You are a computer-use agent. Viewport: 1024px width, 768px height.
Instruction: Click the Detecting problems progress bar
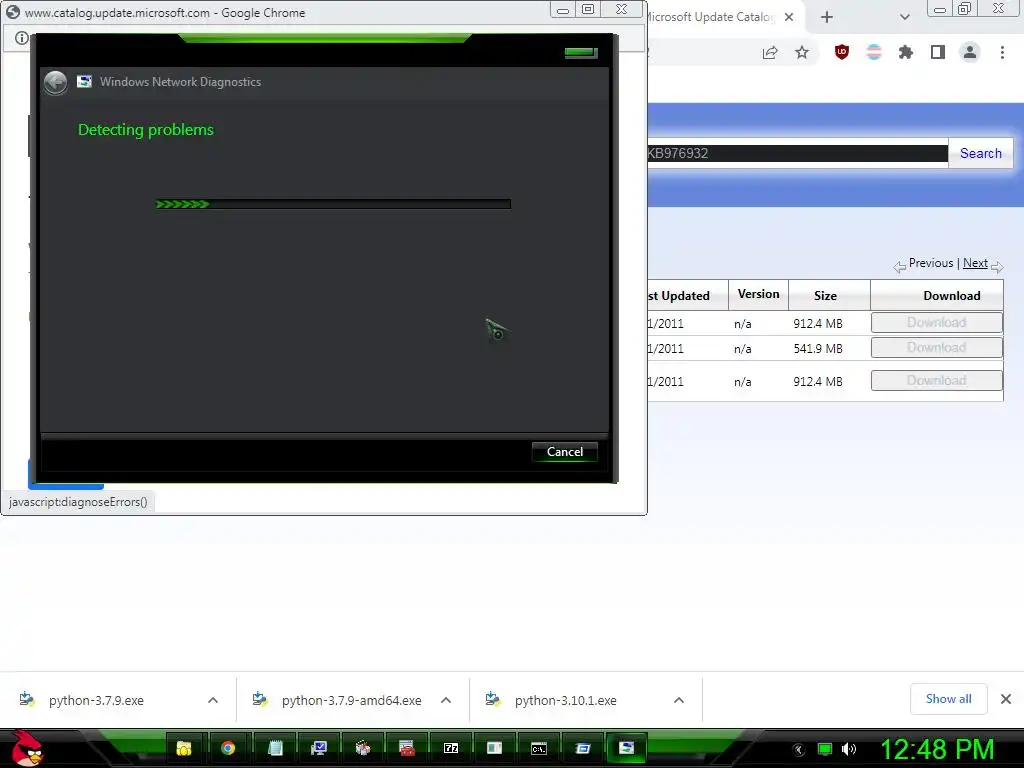333,204
